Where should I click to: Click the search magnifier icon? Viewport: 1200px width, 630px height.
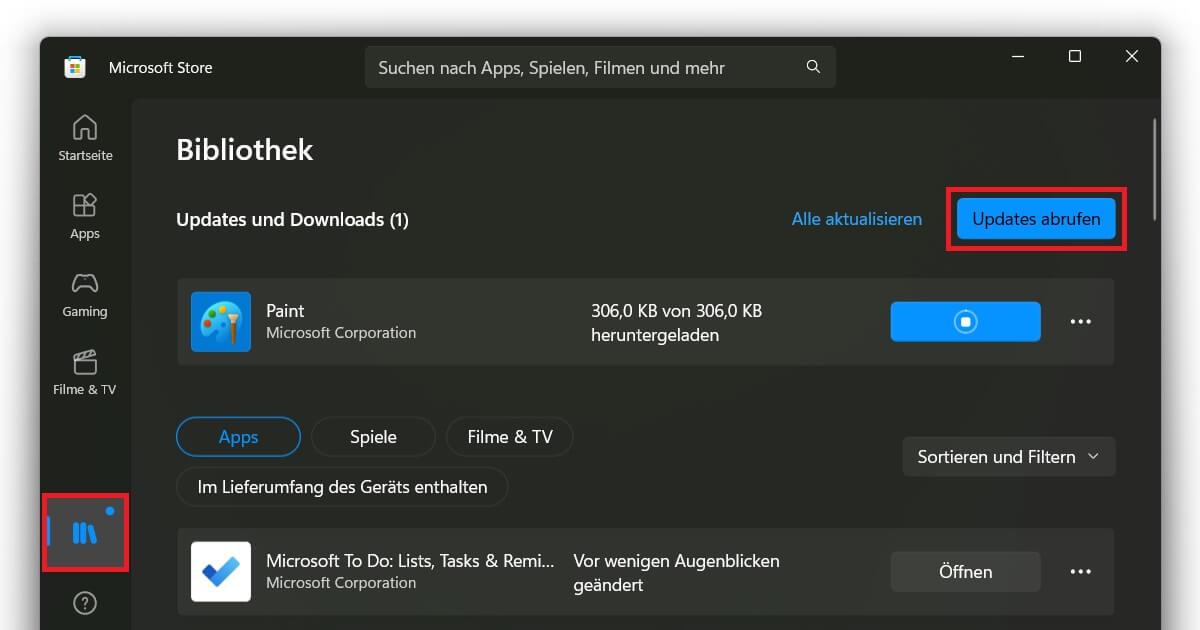tap(812, 67)
